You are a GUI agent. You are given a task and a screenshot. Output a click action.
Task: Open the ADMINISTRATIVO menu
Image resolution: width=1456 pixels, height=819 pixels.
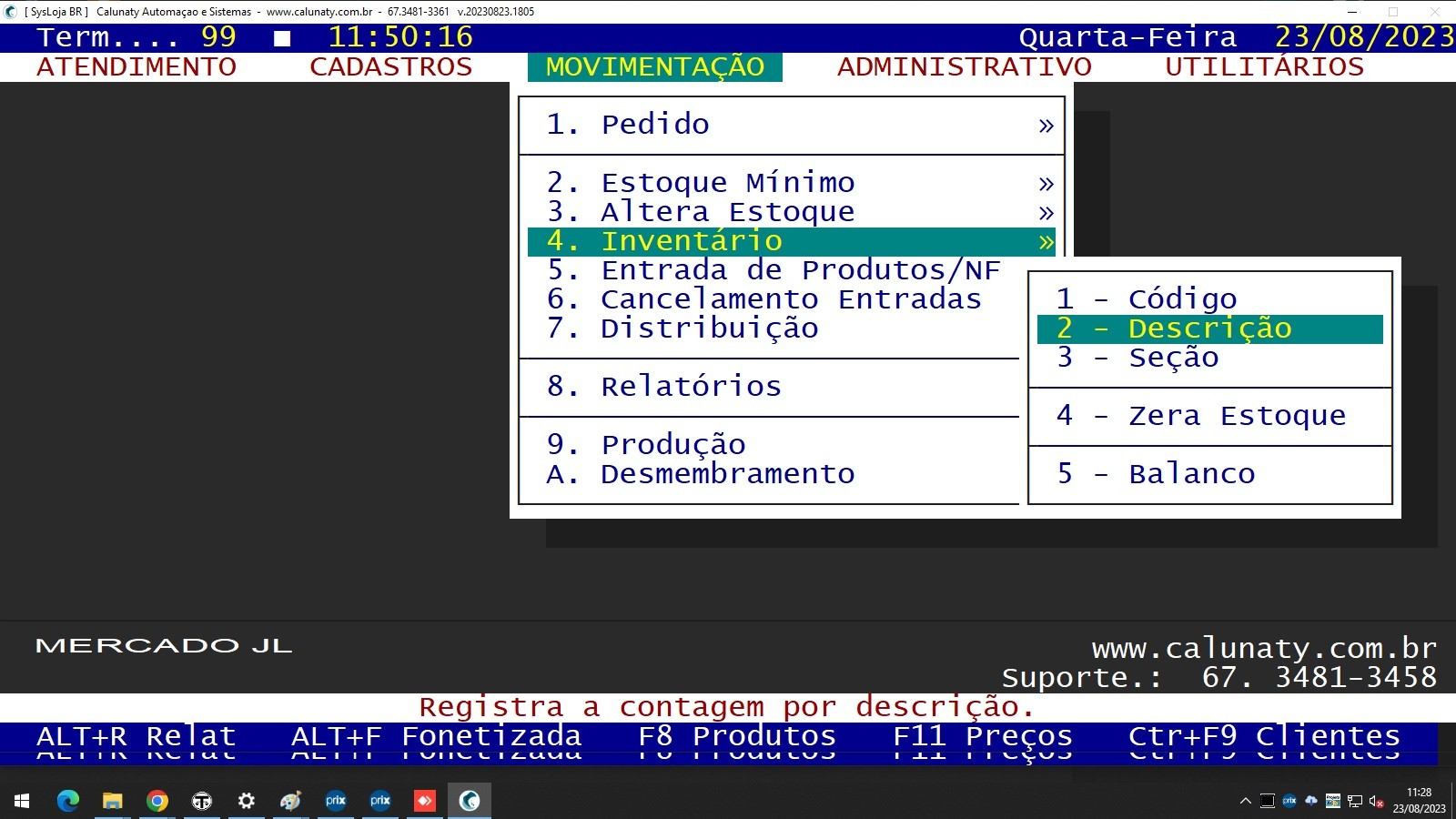[x=964, y=67]
